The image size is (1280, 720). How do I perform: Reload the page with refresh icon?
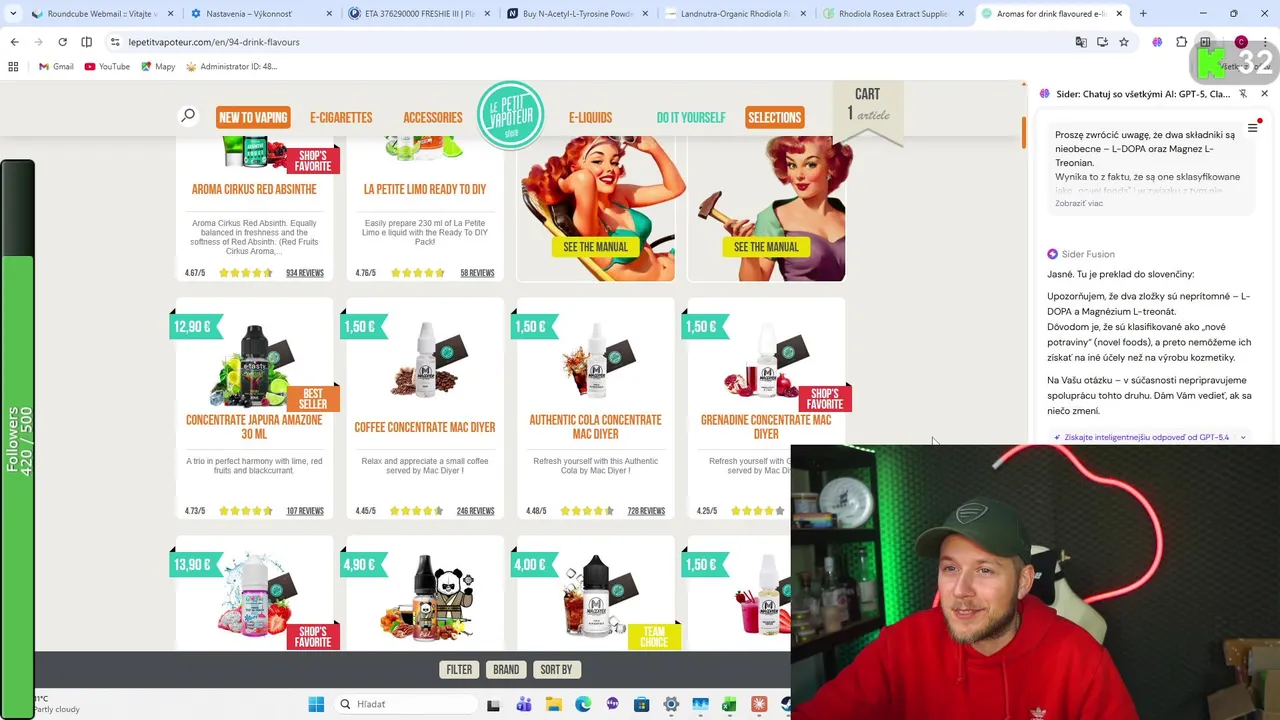[62, 42]
